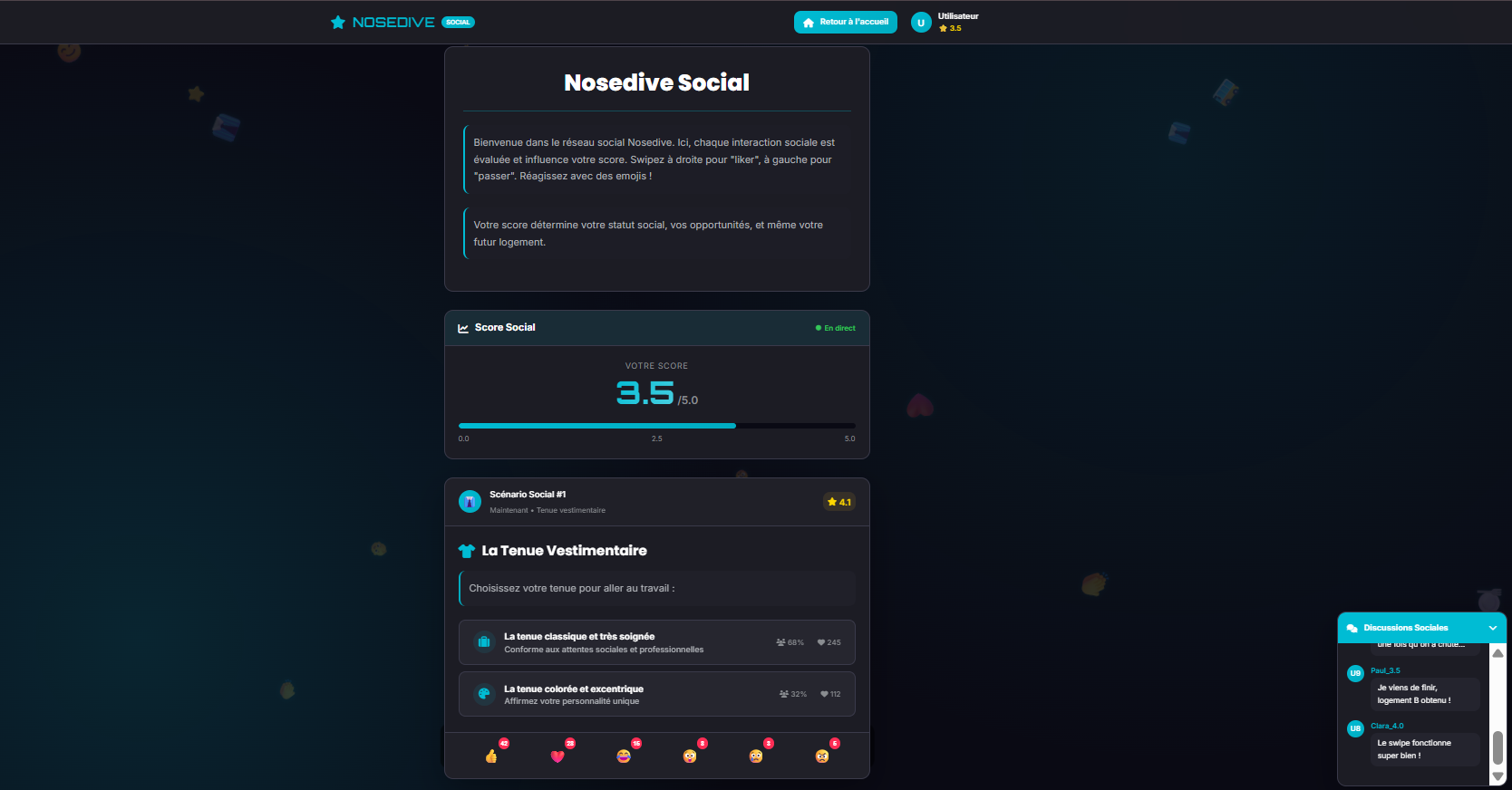
Task: React with the thumbs-up emoji
Action: 491,756
